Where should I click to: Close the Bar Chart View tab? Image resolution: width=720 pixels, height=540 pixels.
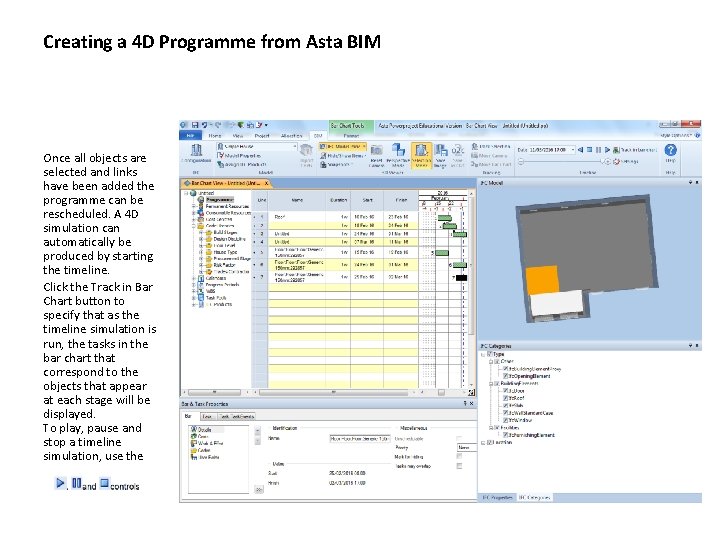266,183
